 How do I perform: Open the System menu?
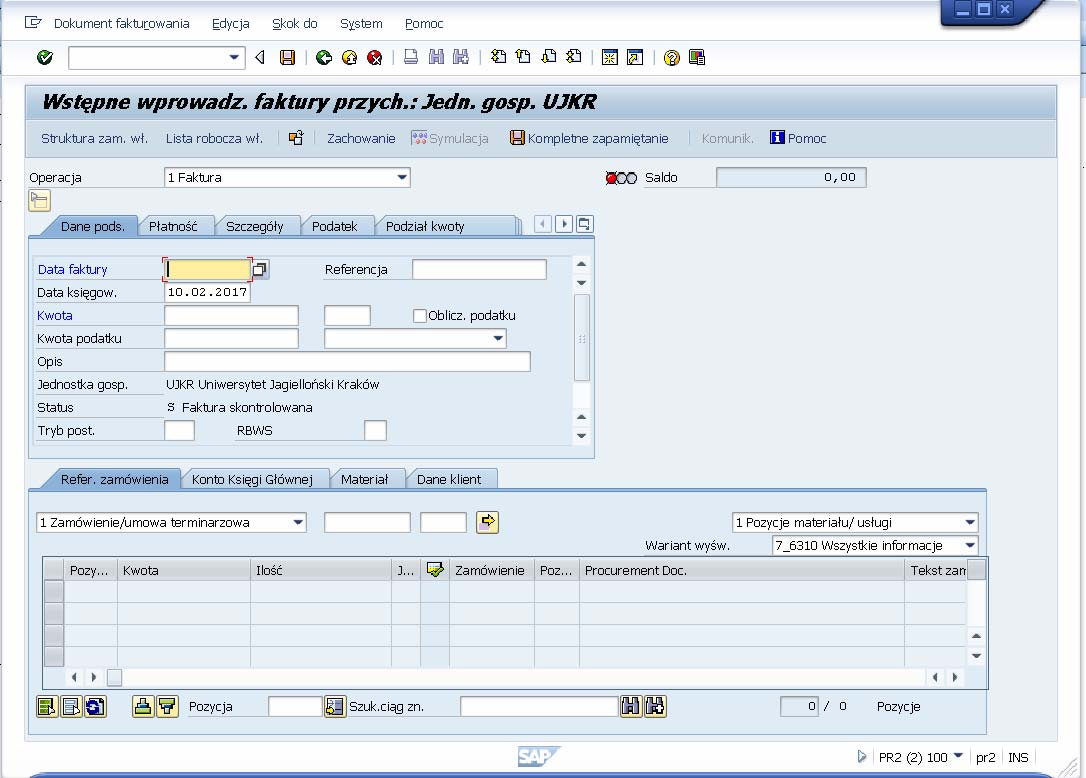361,24
